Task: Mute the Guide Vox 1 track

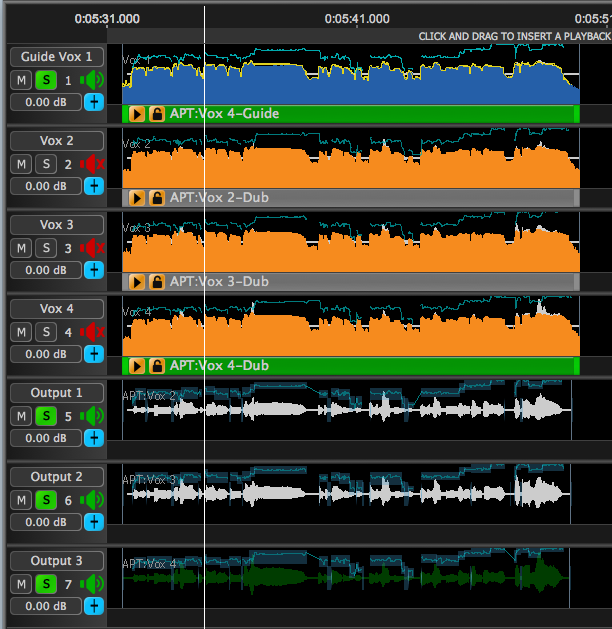Action: click(21, 80)
